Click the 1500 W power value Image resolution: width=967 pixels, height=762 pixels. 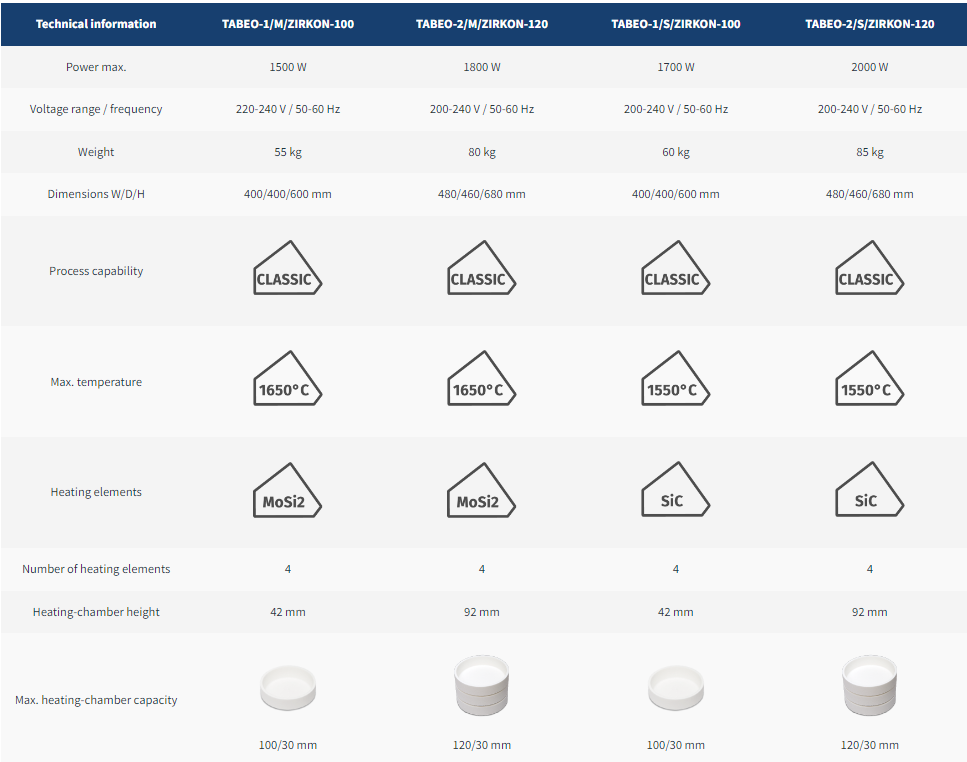pyautogui.click(x=288, y=67)
